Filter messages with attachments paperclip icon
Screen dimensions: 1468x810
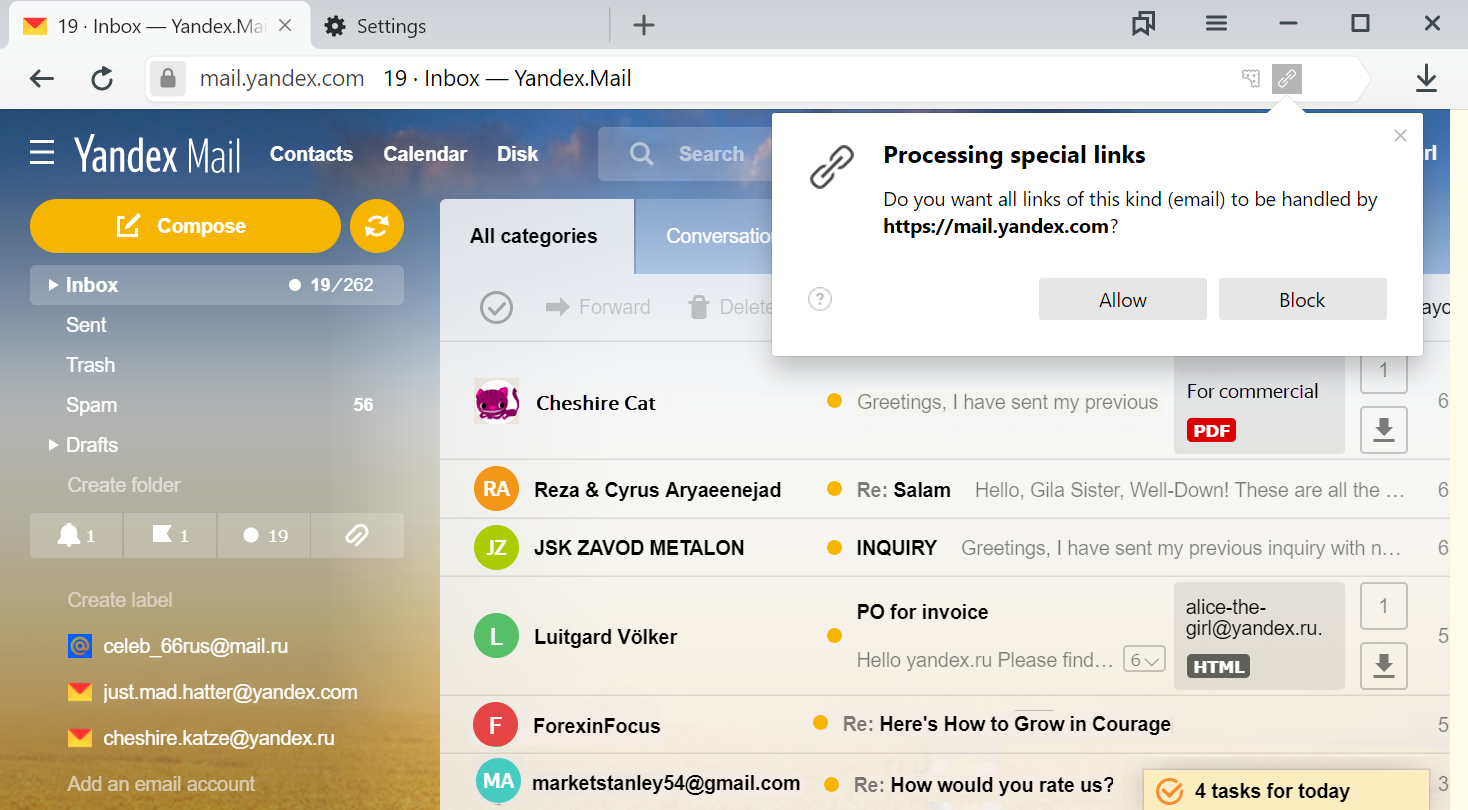tap(357, 535)
